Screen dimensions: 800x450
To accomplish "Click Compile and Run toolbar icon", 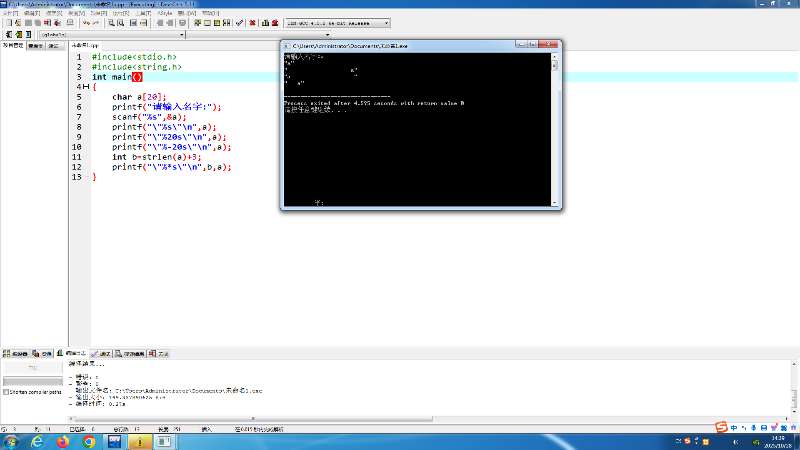I will point(217,23).
